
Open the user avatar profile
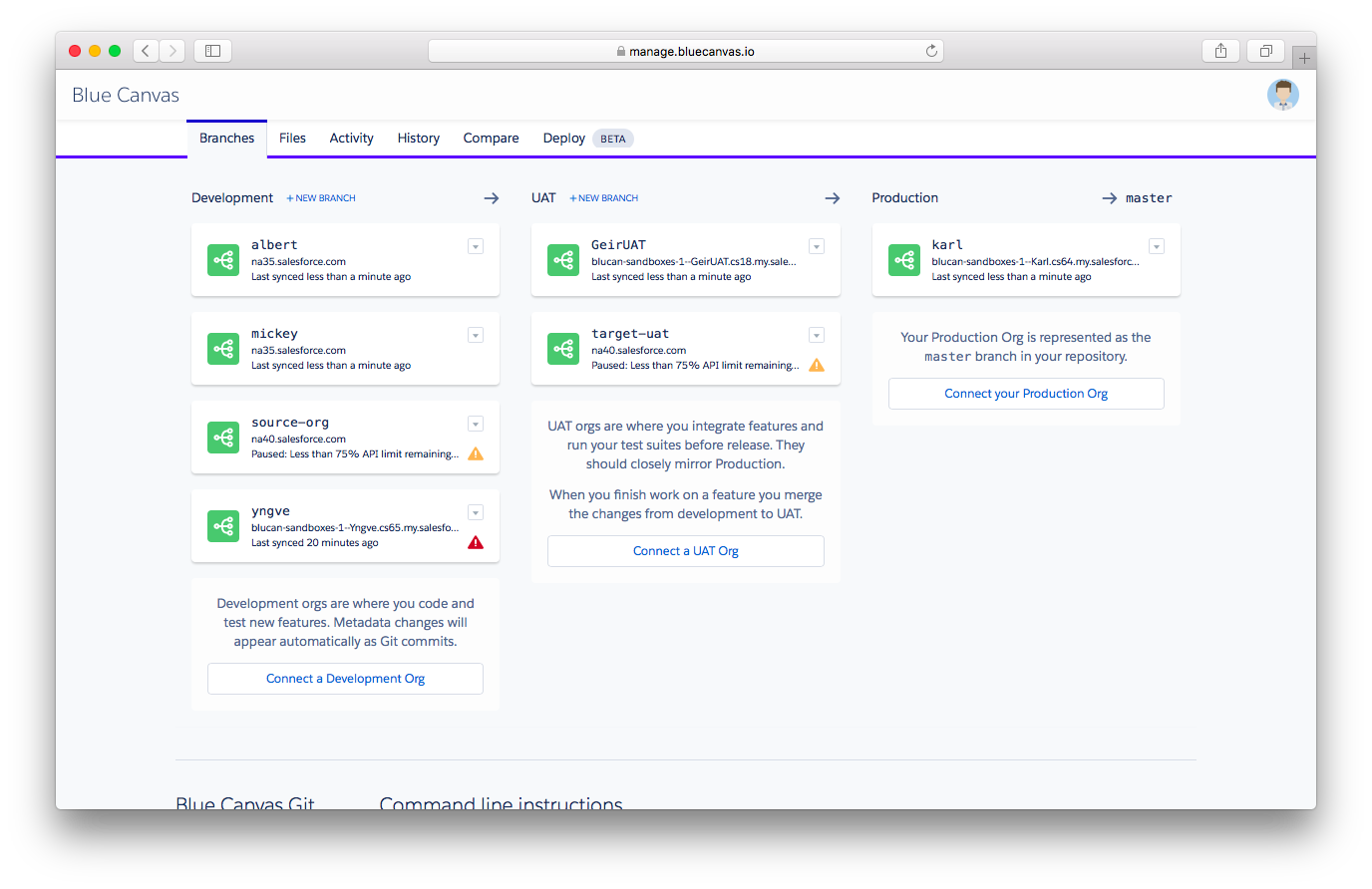(x=1283, y=95)
